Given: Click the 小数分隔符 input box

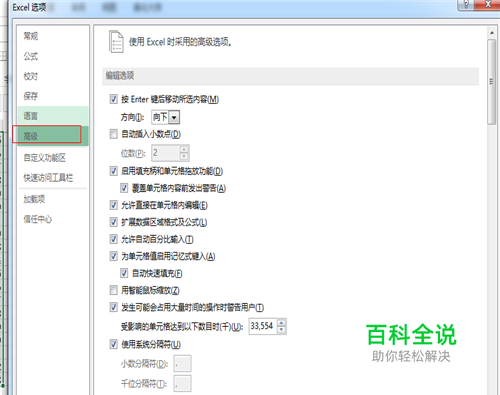Looking at the screenshot, I should [182, 363].
